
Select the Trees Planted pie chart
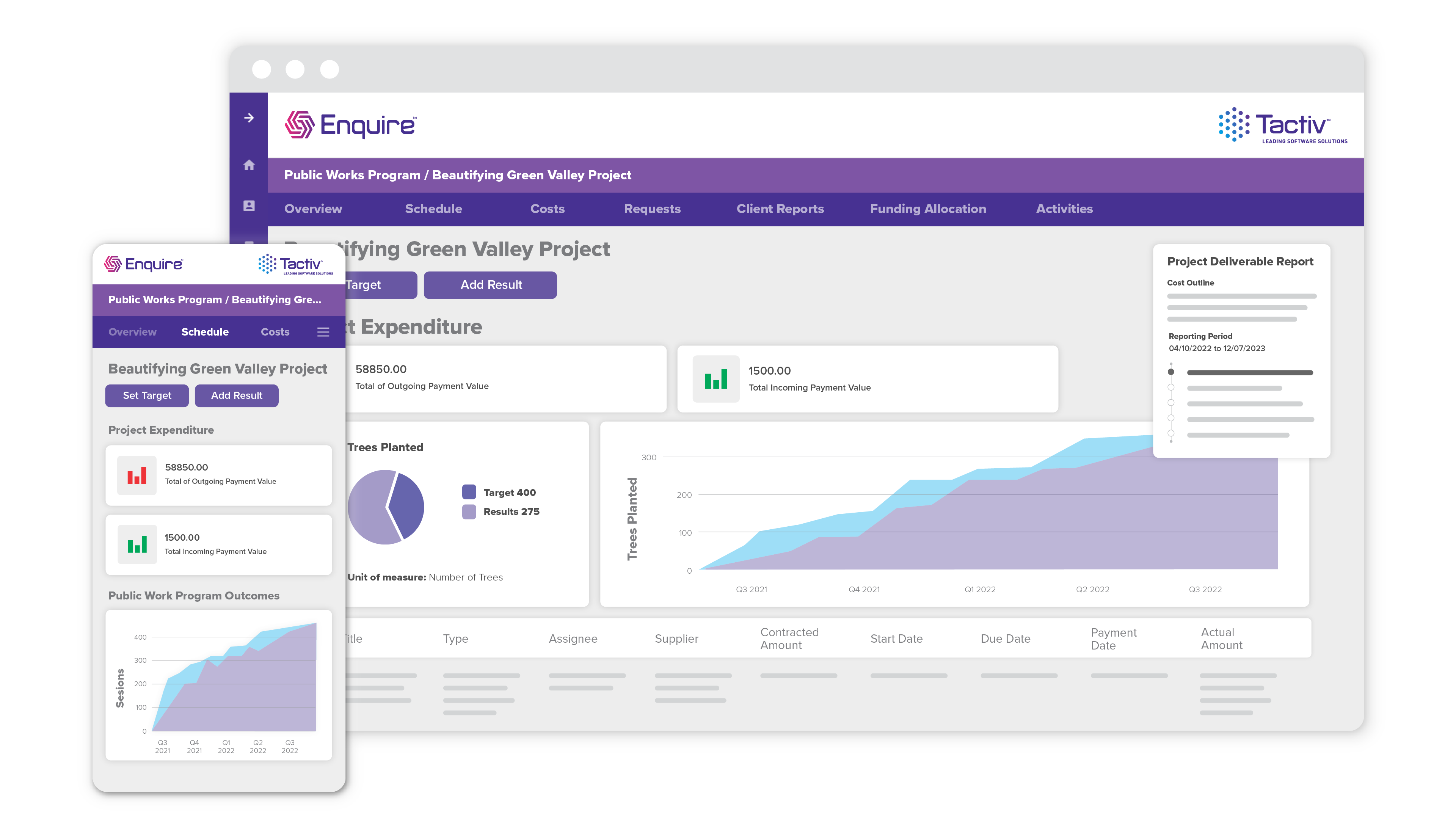(387, 507)
